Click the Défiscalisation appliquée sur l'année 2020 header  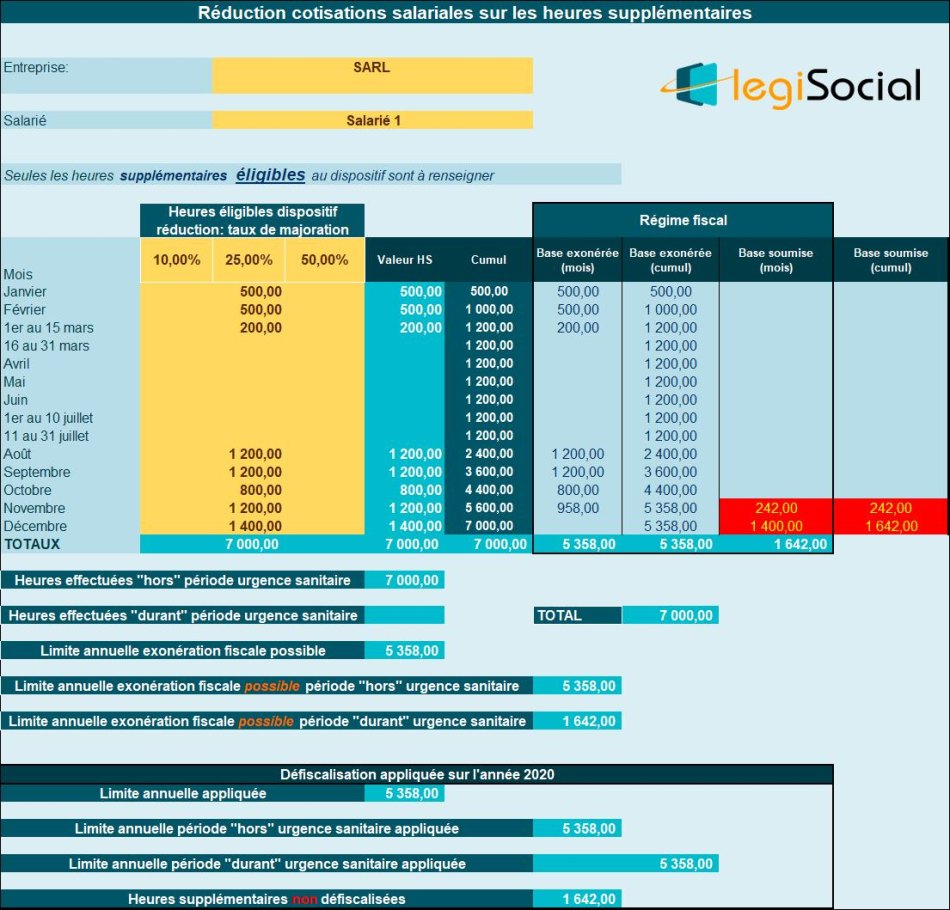point(416,774)
